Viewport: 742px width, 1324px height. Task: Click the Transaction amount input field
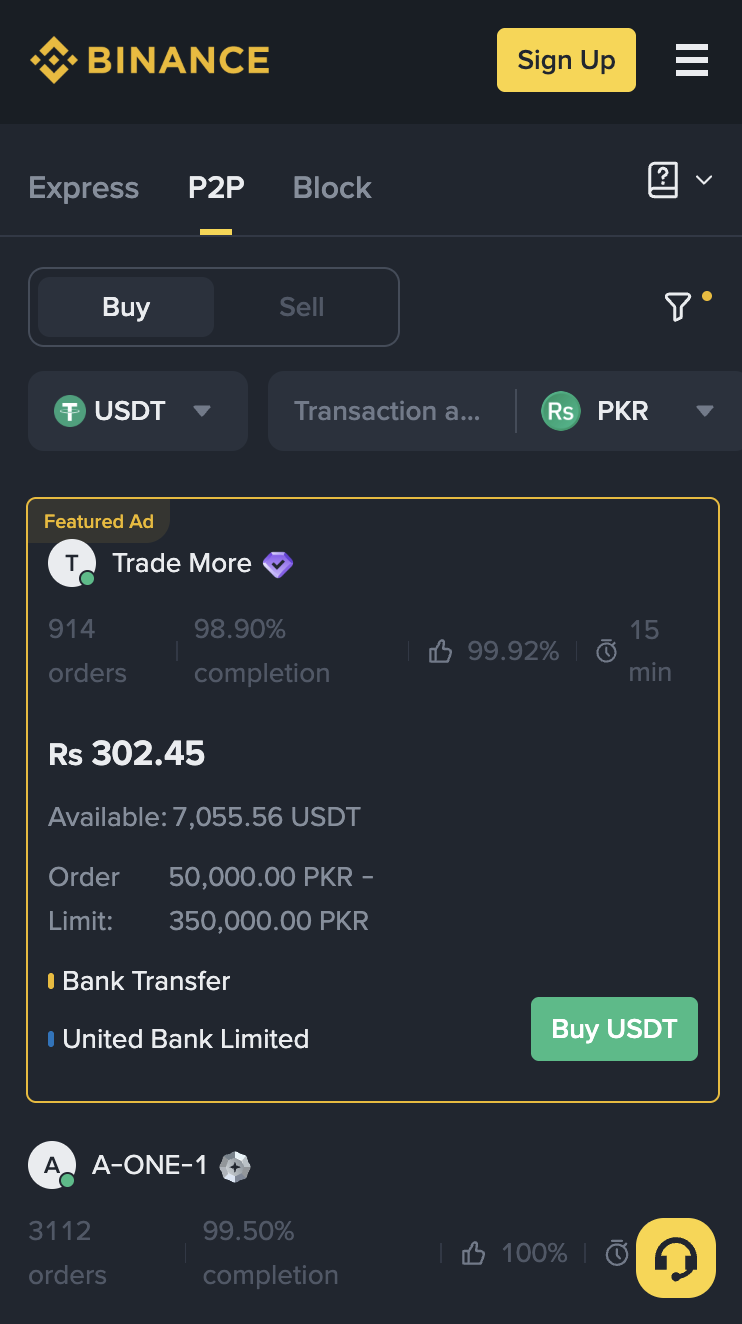[390, 411]
